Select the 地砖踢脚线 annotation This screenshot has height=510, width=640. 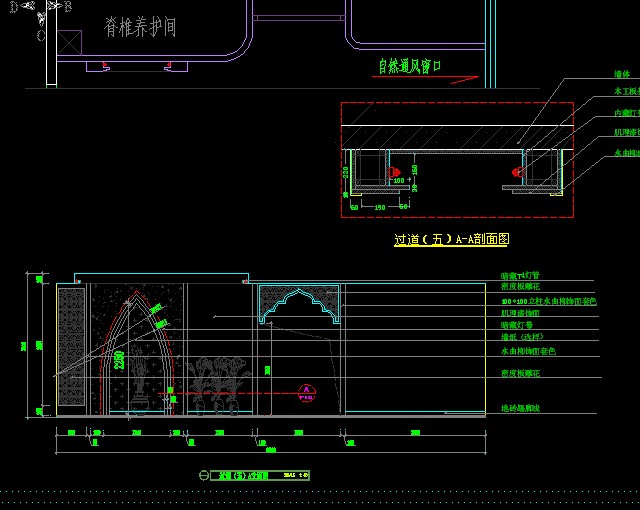click(520, 408)
